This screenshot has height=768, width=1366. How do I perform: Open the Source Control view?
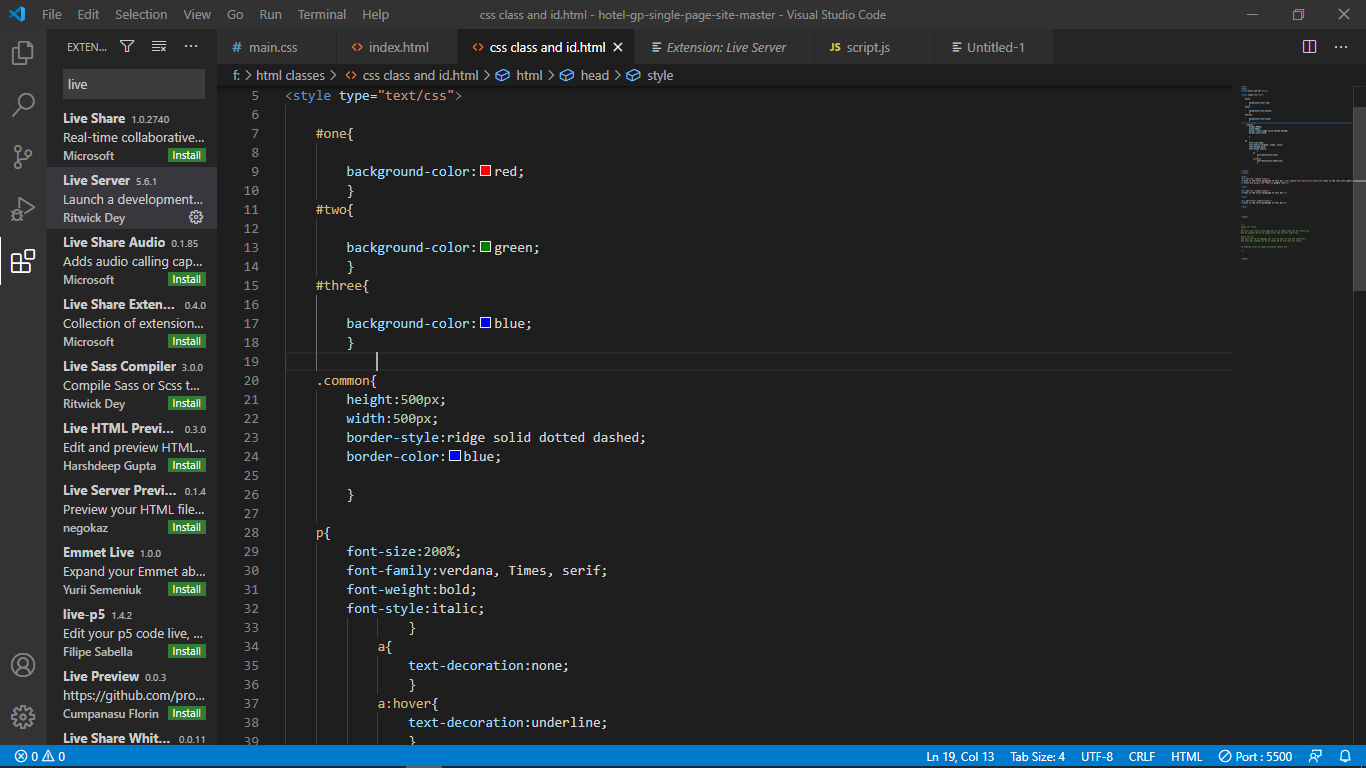click(22, 155)
